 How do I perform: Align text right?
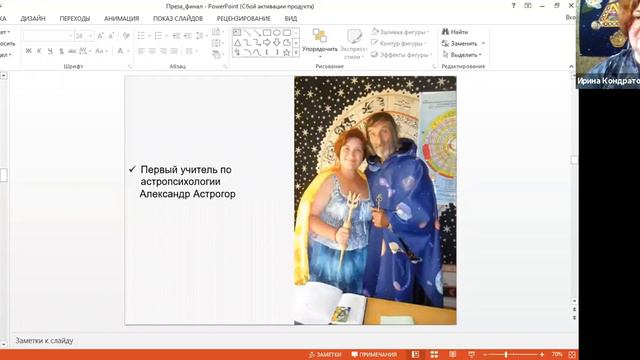[x=163, y=51]
